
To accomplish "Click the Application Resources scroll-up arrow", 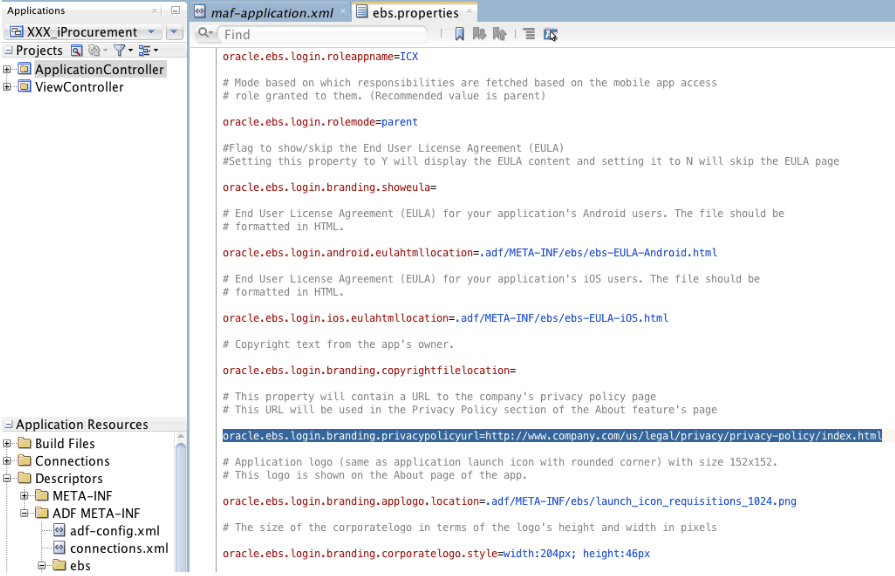I will pyautogui.click(x=181, y=437).
